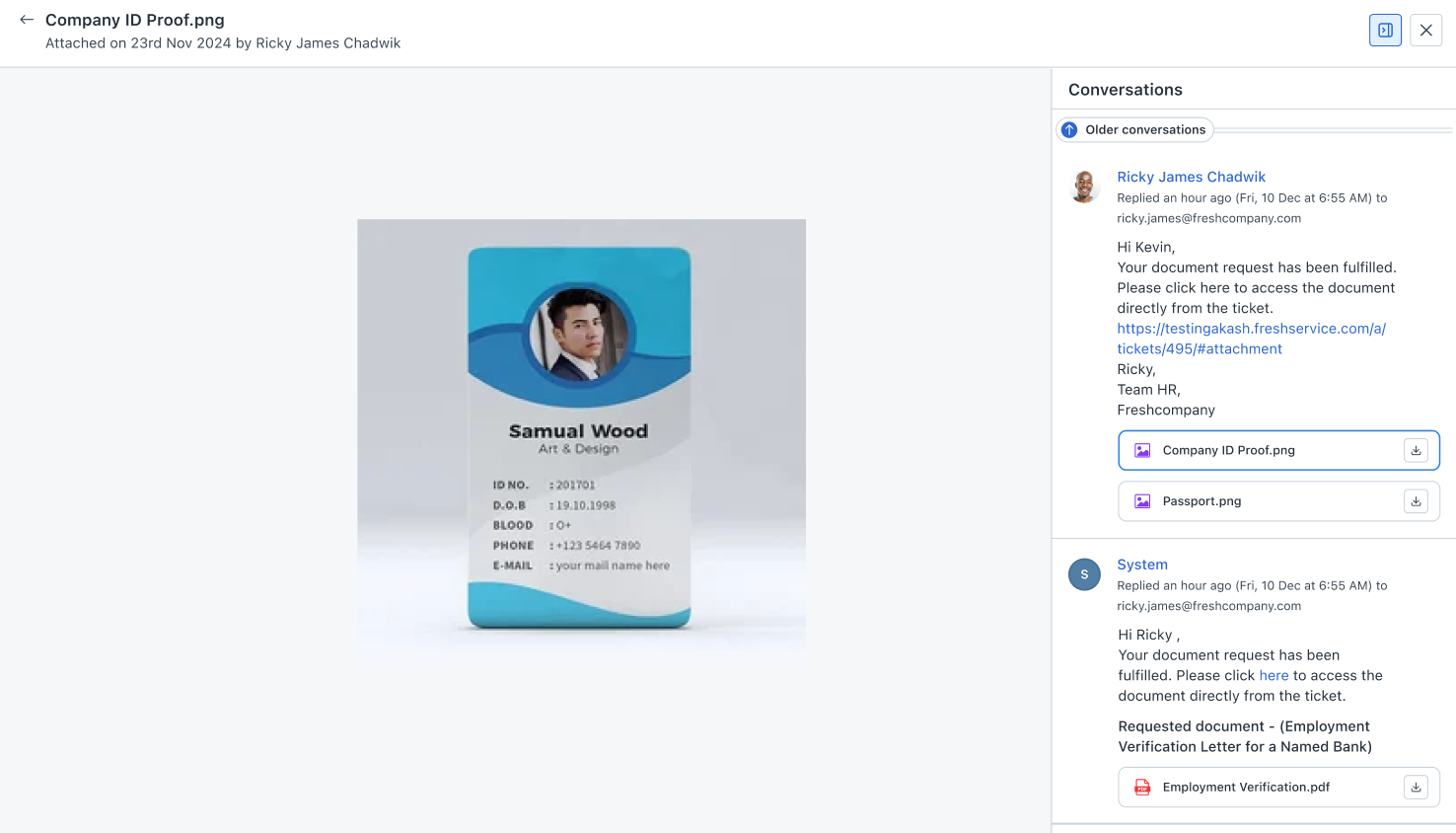The width and height of the screenshot is (1456, 833).
Task: Toggle the conversations side panel icon
Action: 1385,31
